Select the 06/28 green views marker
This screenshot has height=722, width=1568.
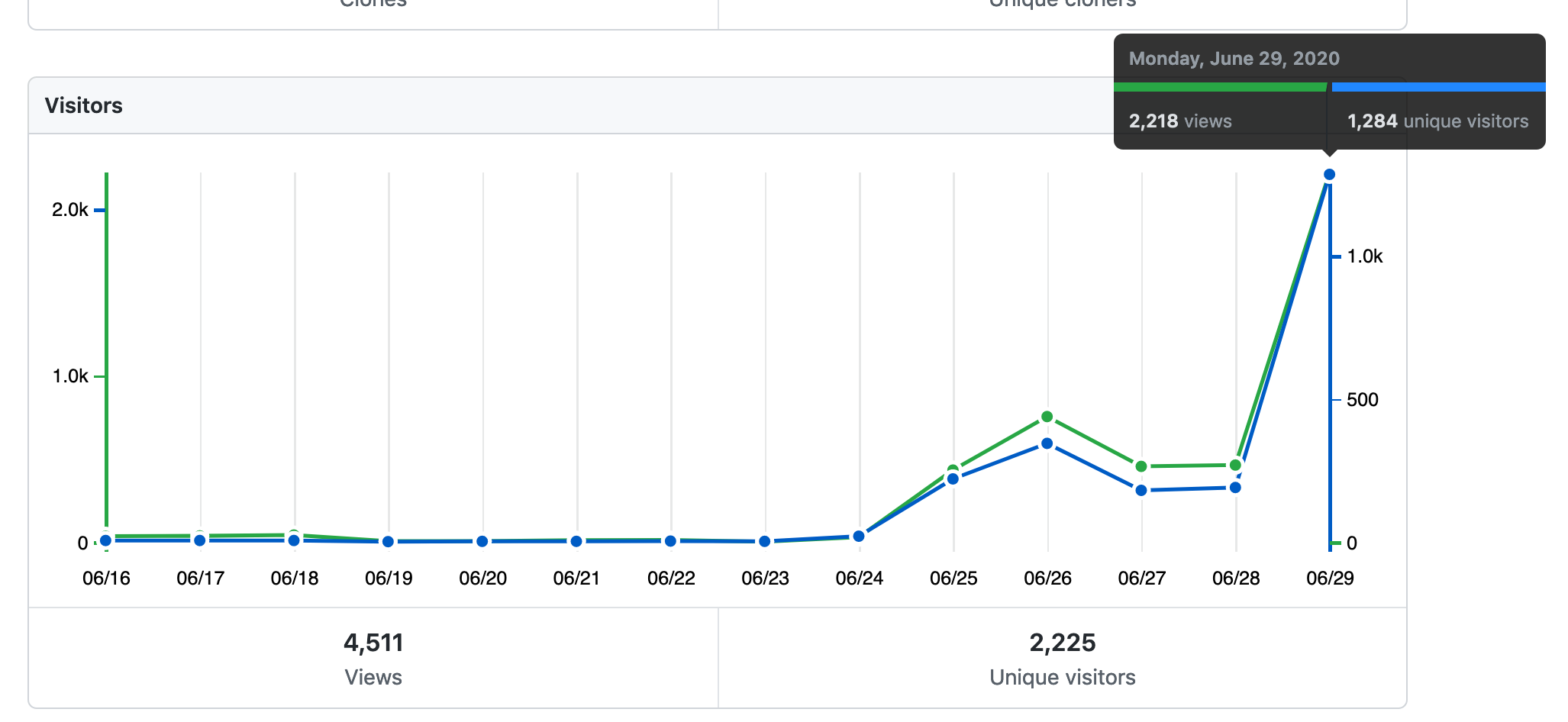[x=1235, y=464]
